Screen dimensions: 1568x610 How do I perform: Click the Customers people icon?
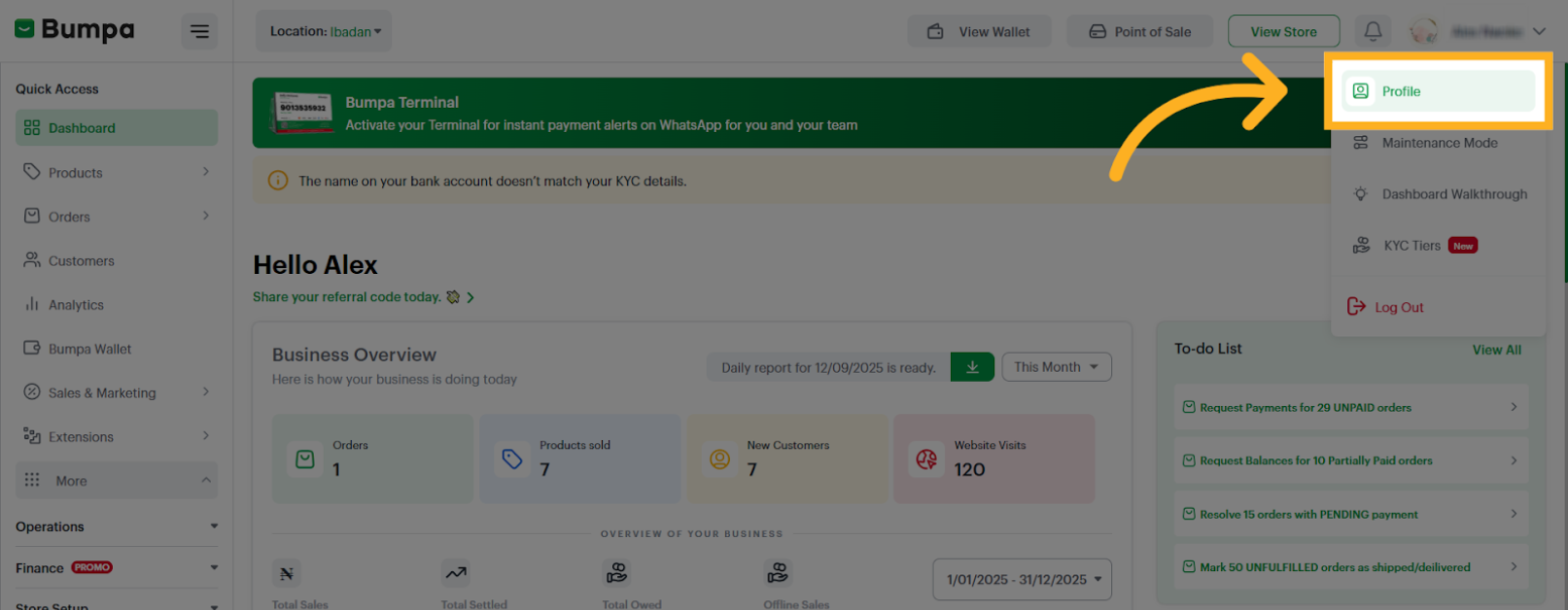[x=32, y=260]
